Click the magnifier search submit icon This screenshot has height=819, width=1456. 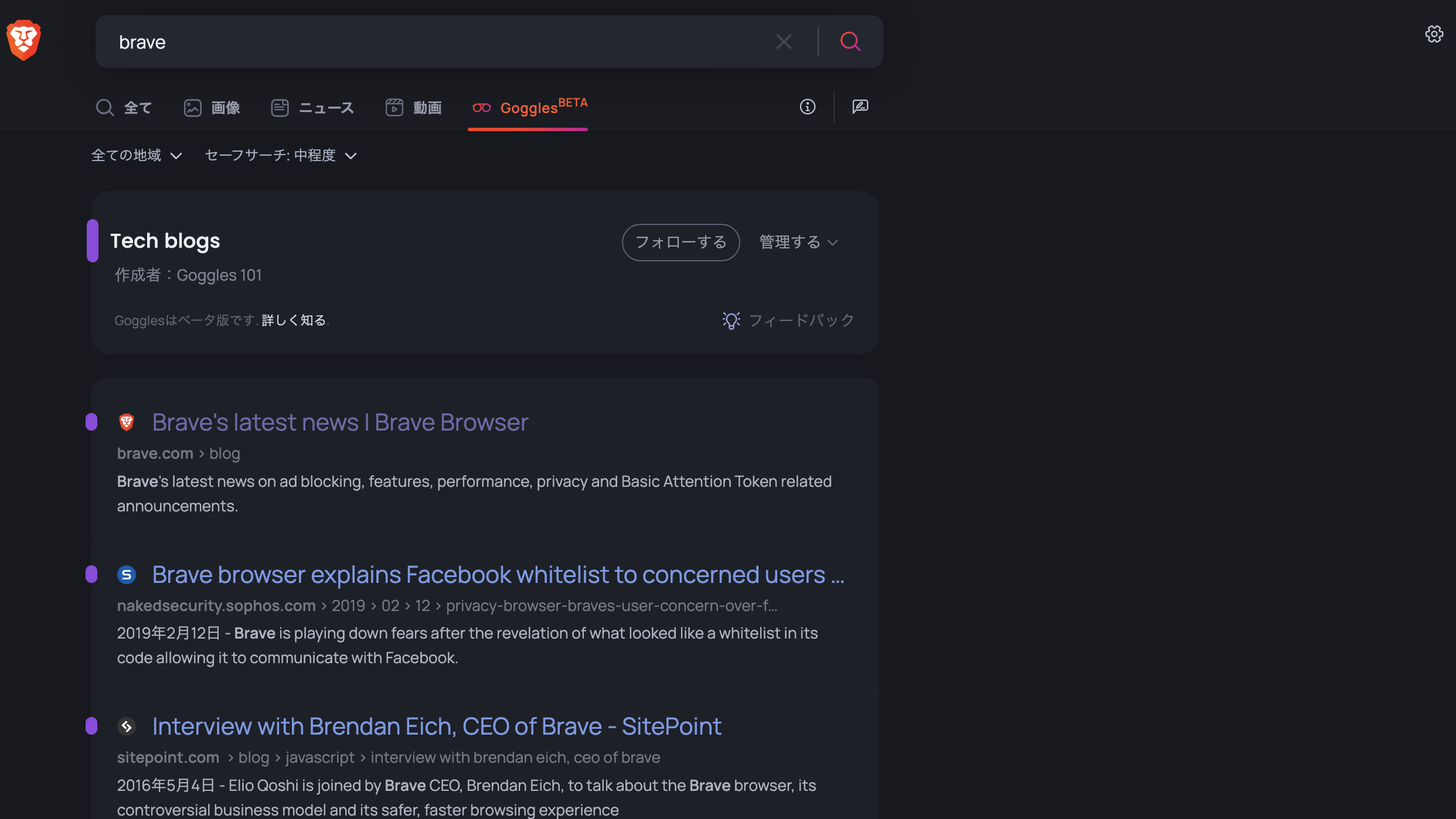click(x=850, y=42)
